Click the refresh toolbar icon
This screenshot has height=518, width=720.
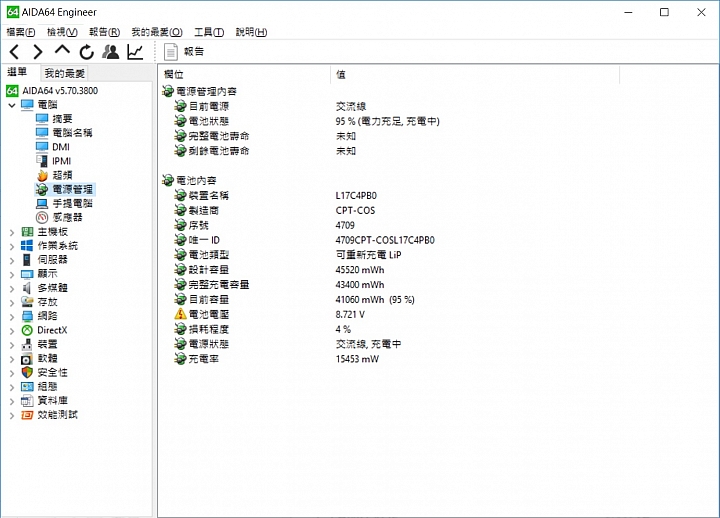pos(86,52)
